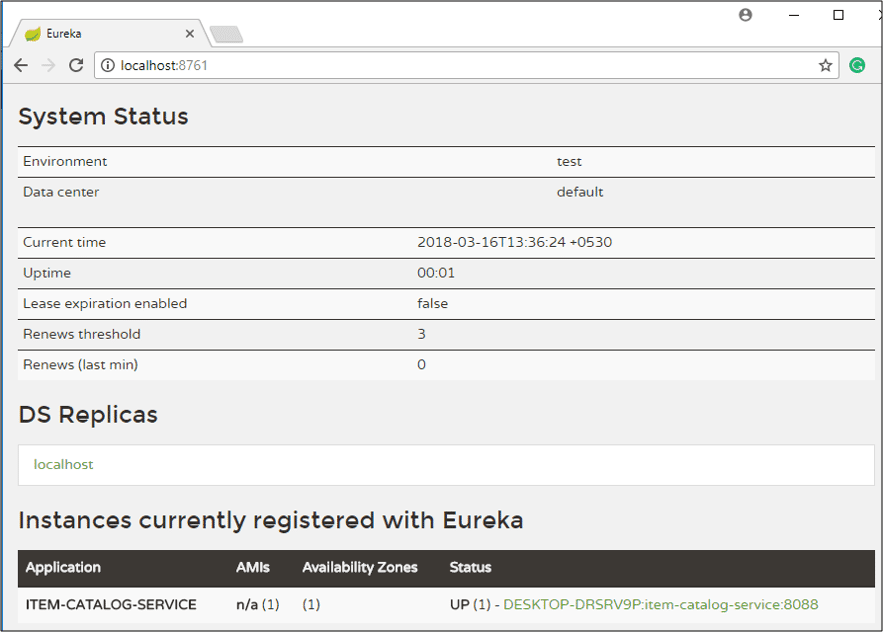Switch to the Eureka browser tab

(110, 33)
